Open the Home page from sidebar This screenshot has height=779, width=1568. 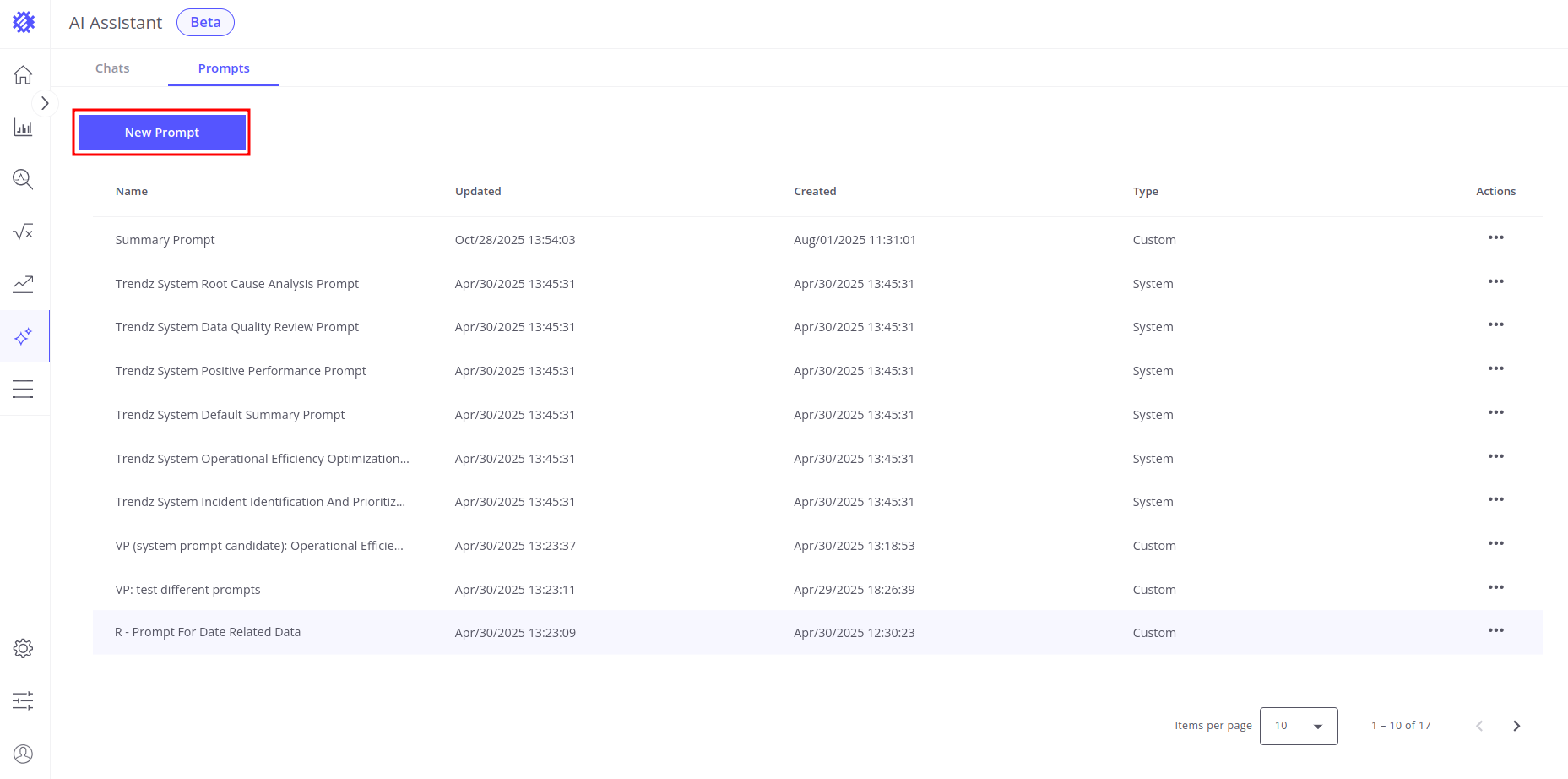click(x=23, y=75)
